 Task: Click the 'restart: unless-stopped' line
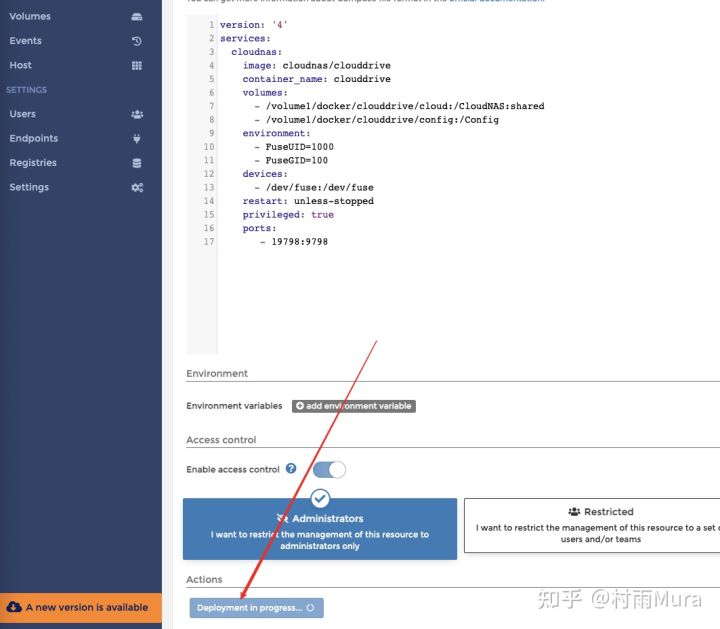coord(308,201)
